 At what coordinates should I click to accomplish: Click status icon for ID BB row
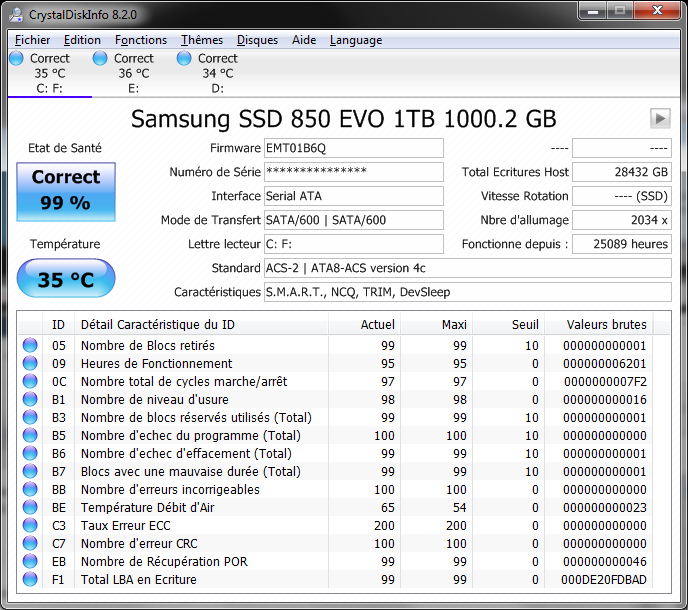(30, 489)
